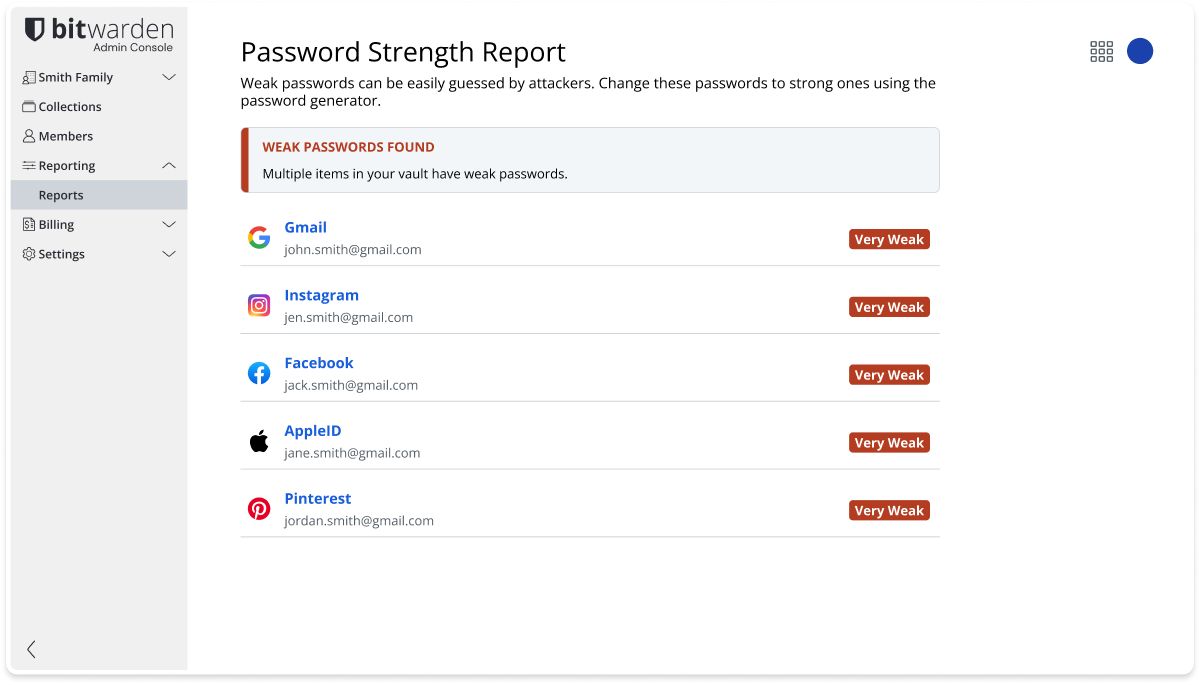
Task: Open the blue account avatar menu
Action: tap(1140, 51)
